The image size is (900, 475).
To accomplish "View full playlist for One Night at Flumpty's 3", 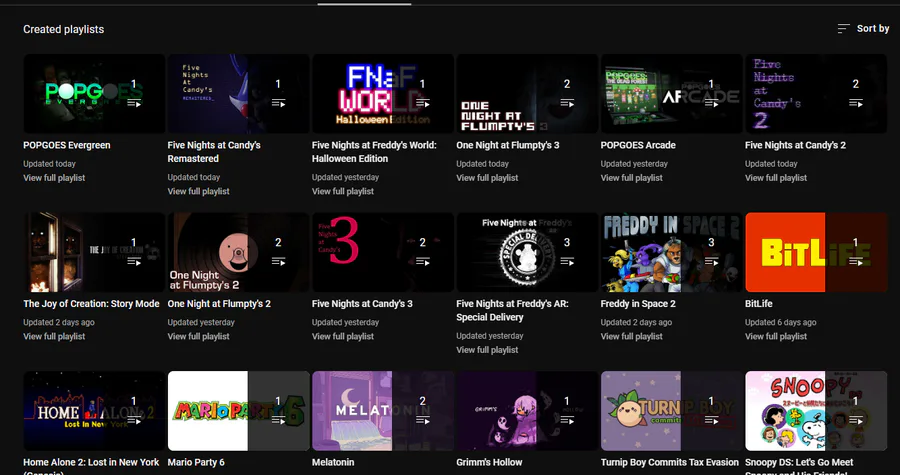I will pos(487,178).
